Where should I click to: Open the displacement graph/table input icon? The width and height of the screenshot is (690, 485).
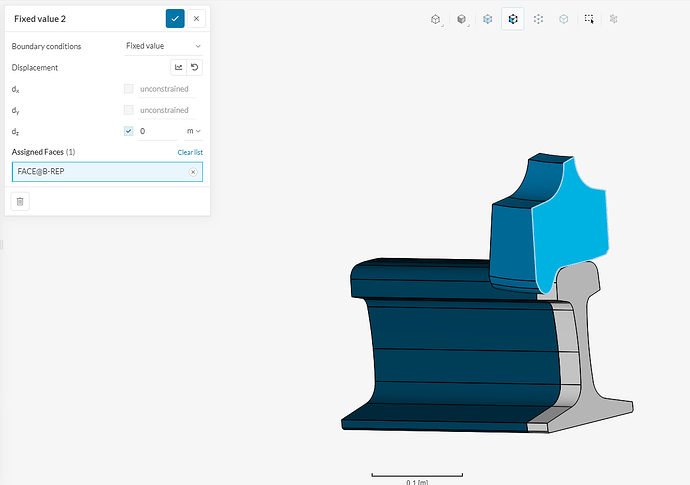[x=178, y=68]
